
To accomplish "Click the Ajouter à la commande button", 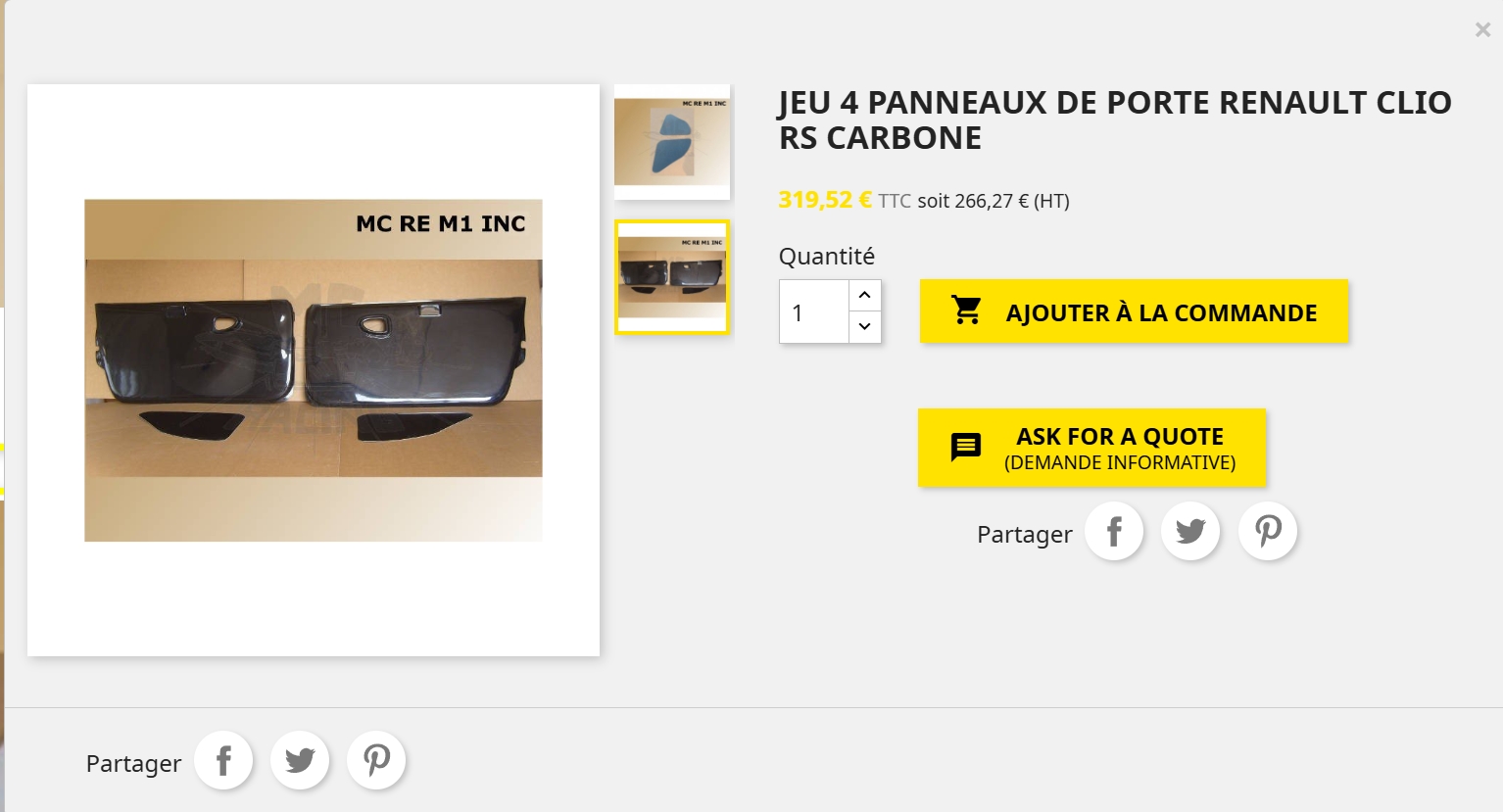I will 1134,311.
